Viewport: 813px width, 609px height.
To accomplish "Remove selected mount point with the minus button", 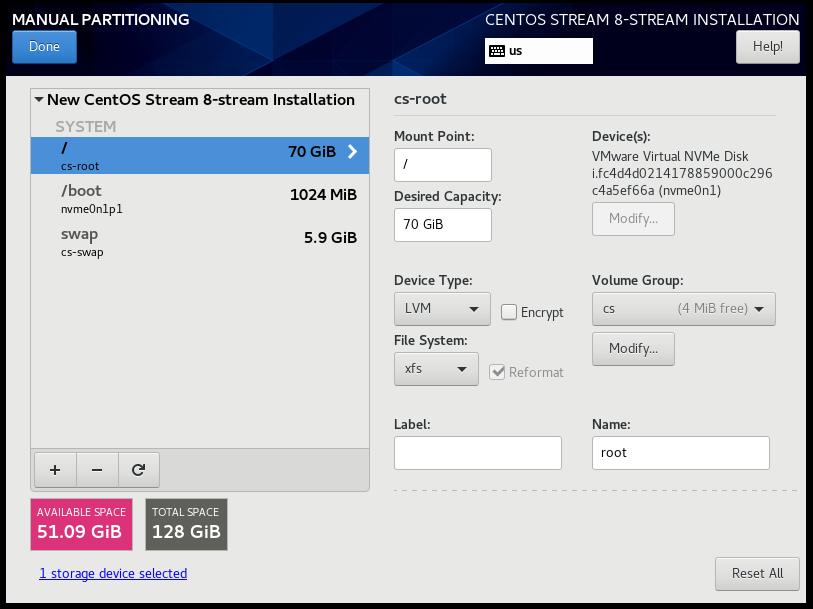I will click(x=97, y=470).
